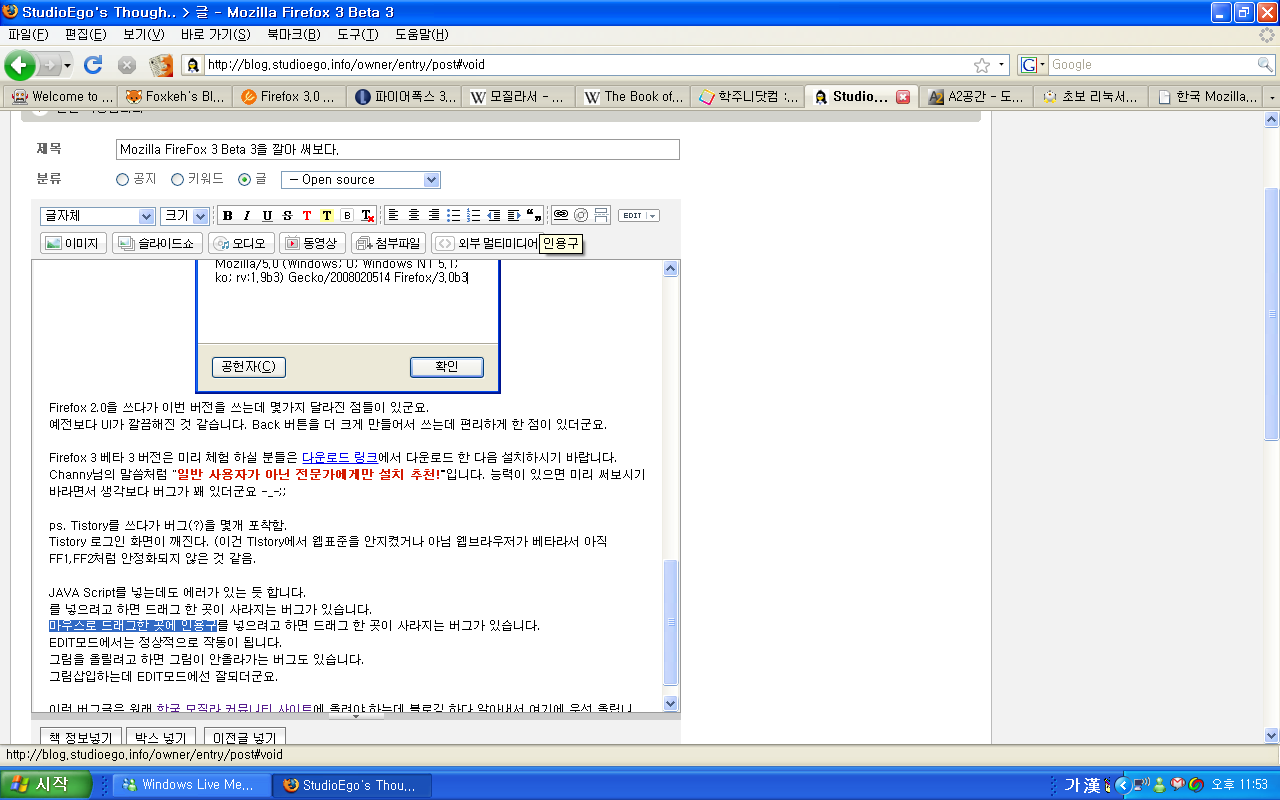Apply strikethrough formatting
Viewport: 1280px width, 800px height.
click(287, 216)
